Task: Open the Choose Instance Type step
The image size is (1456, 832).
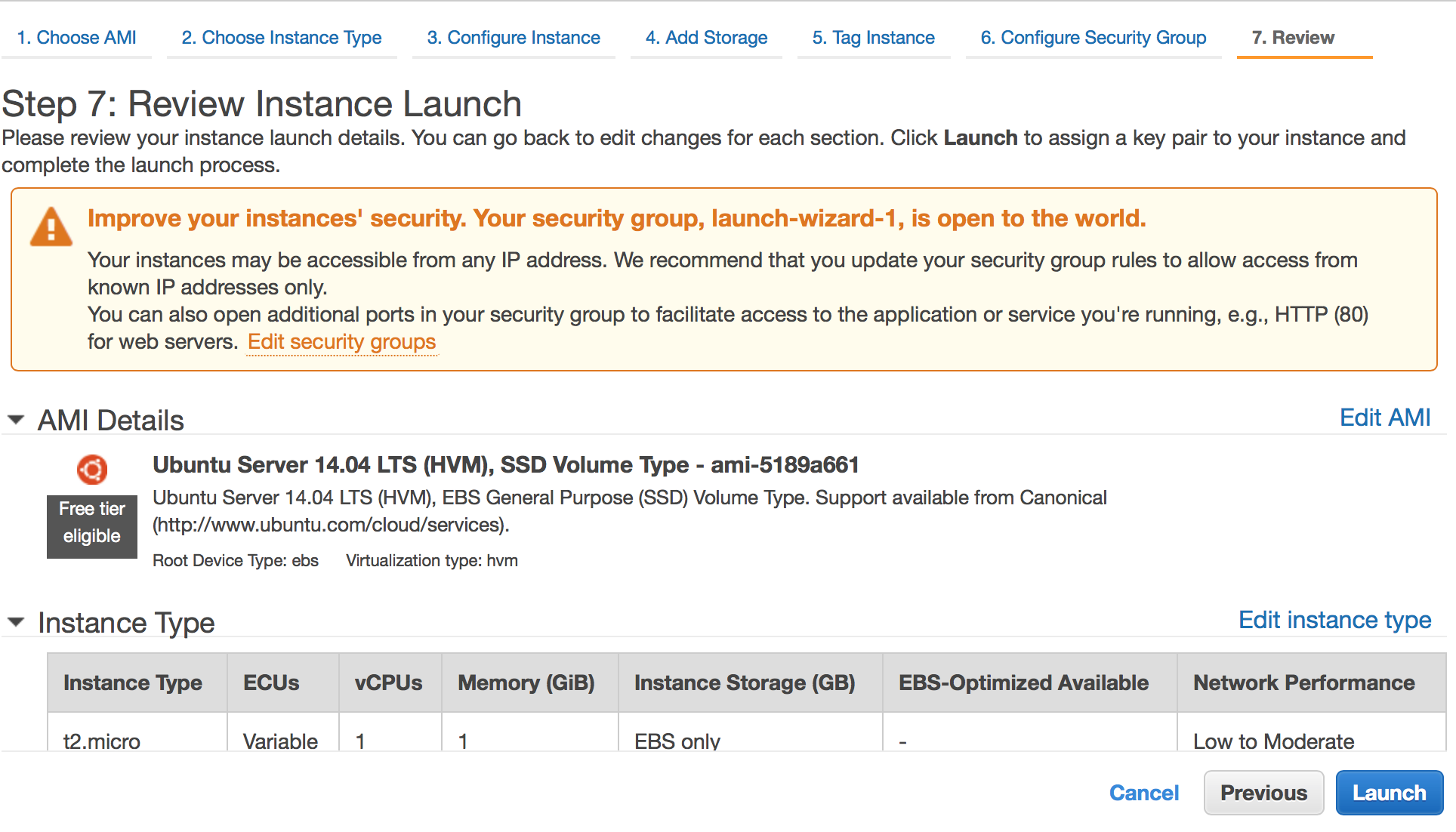Action: pos(281,38)
